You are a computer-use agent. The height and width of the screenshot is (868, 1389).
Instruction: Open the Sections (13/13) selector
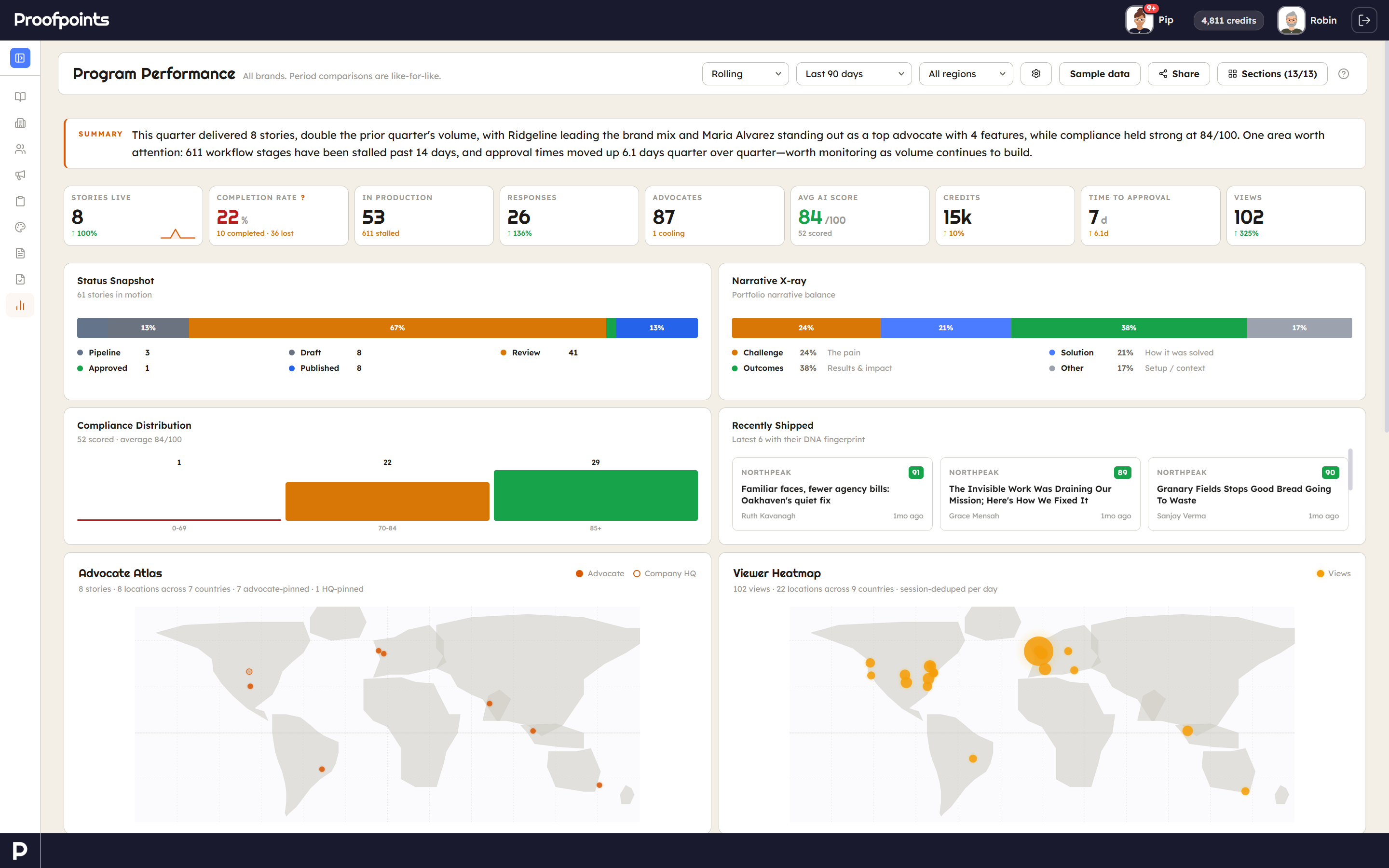pyautogui.click(x=1272, y=73)
